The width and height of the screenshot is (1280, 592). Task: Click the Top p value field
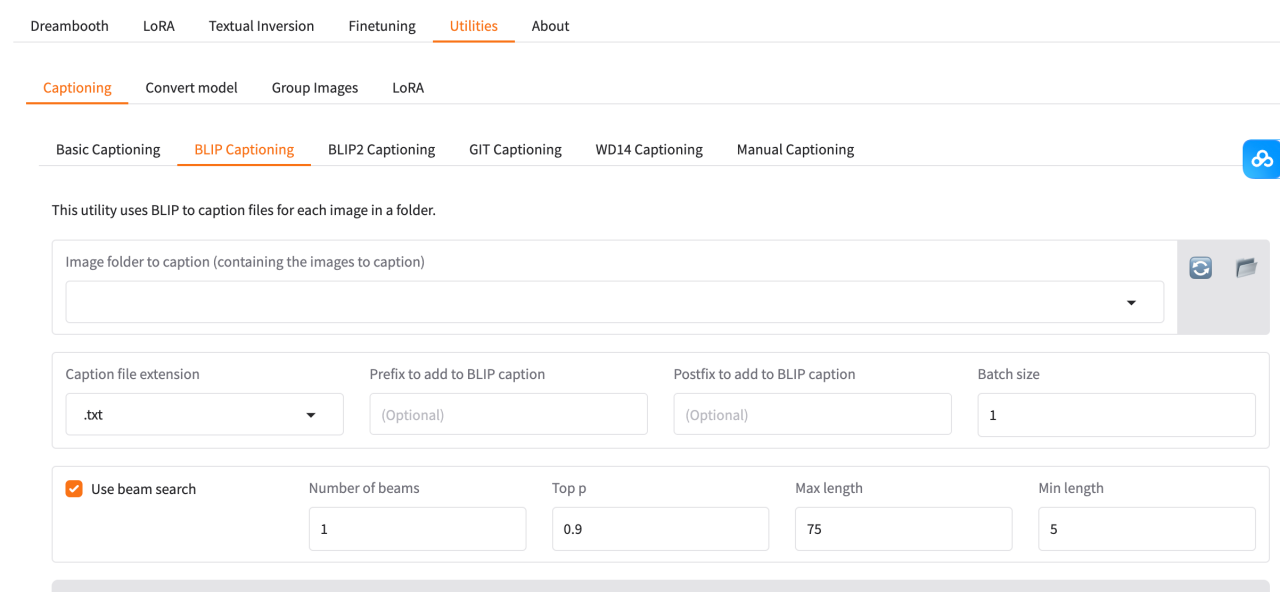[660, 529]
